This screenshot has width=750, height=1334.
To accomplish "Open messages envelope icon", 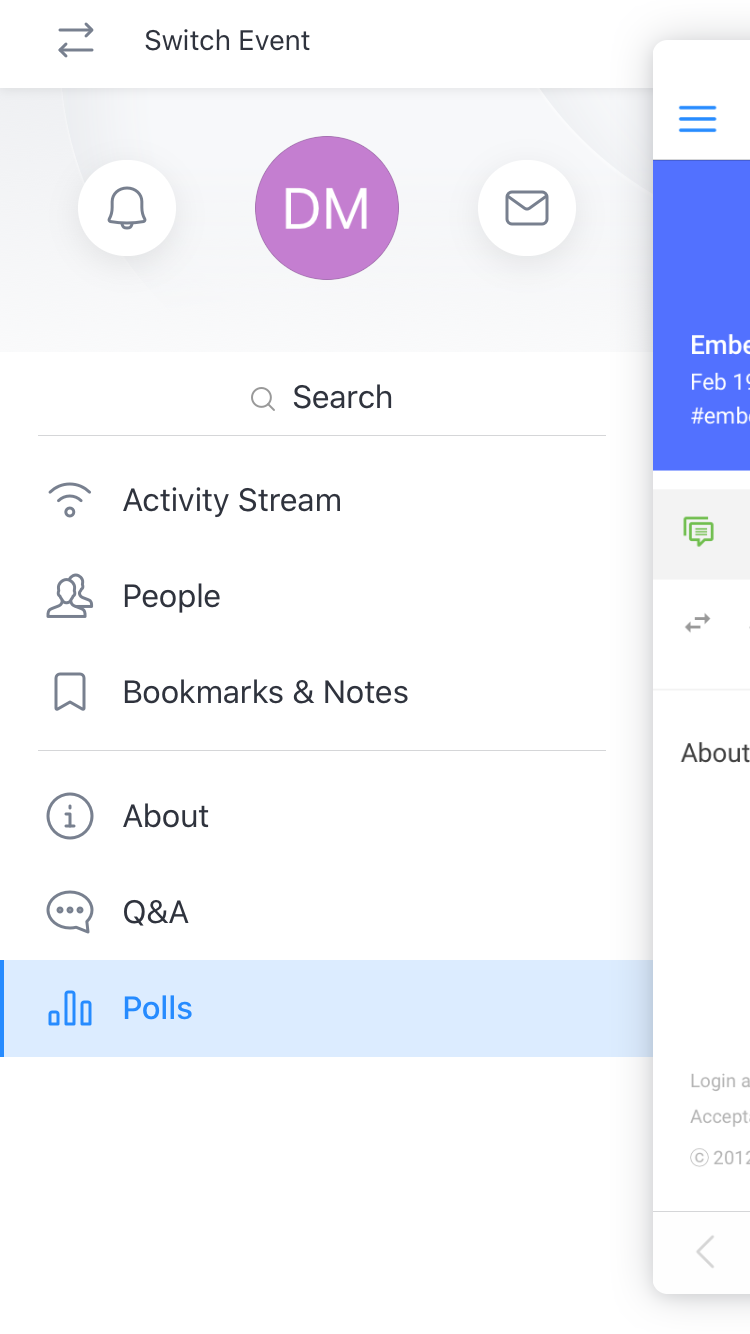I will tap(527, 208).
